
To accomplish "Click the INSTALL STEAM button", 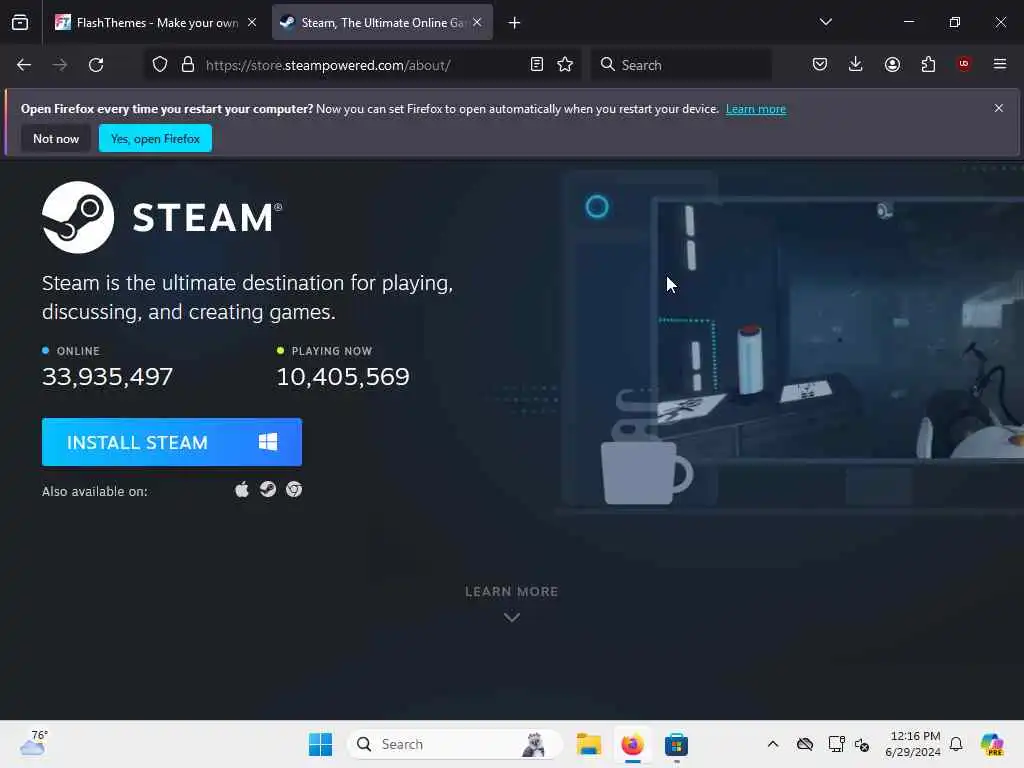I will tap(172, 442).
